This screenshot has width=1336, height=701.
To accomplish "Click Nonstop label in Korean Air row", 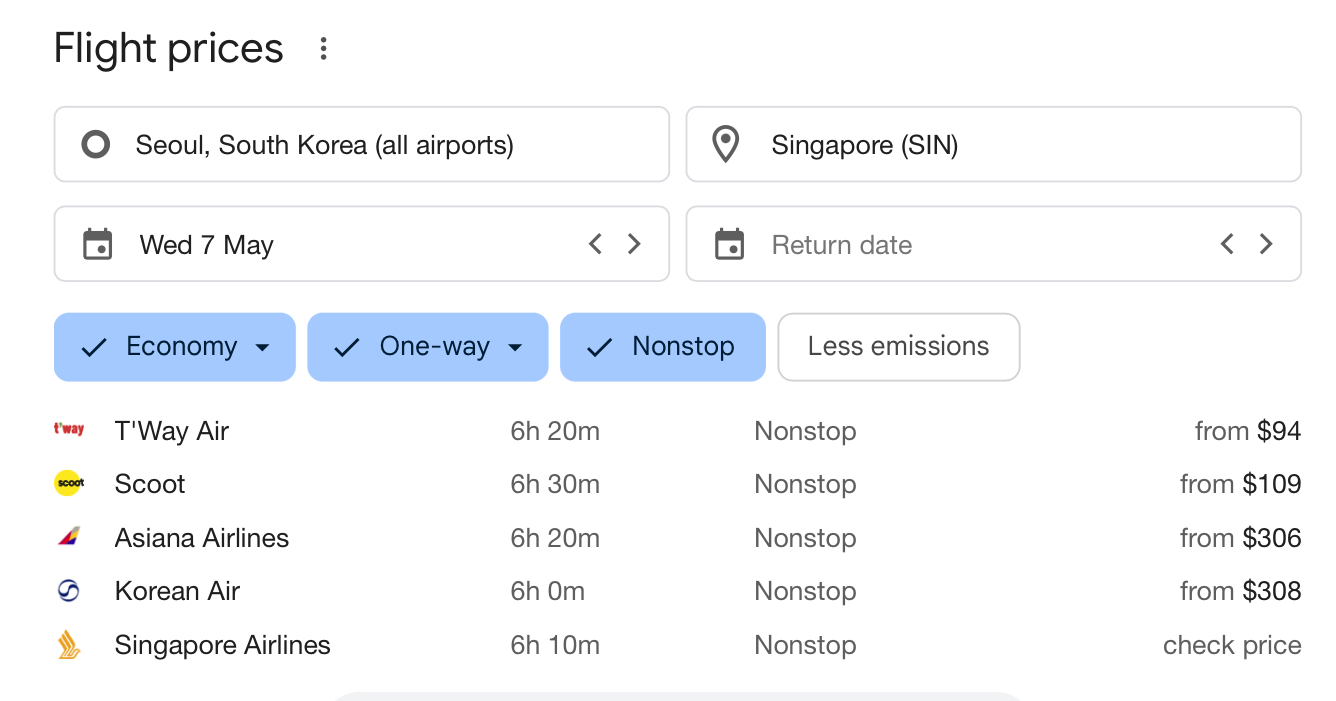I will (x=805, y=591).
